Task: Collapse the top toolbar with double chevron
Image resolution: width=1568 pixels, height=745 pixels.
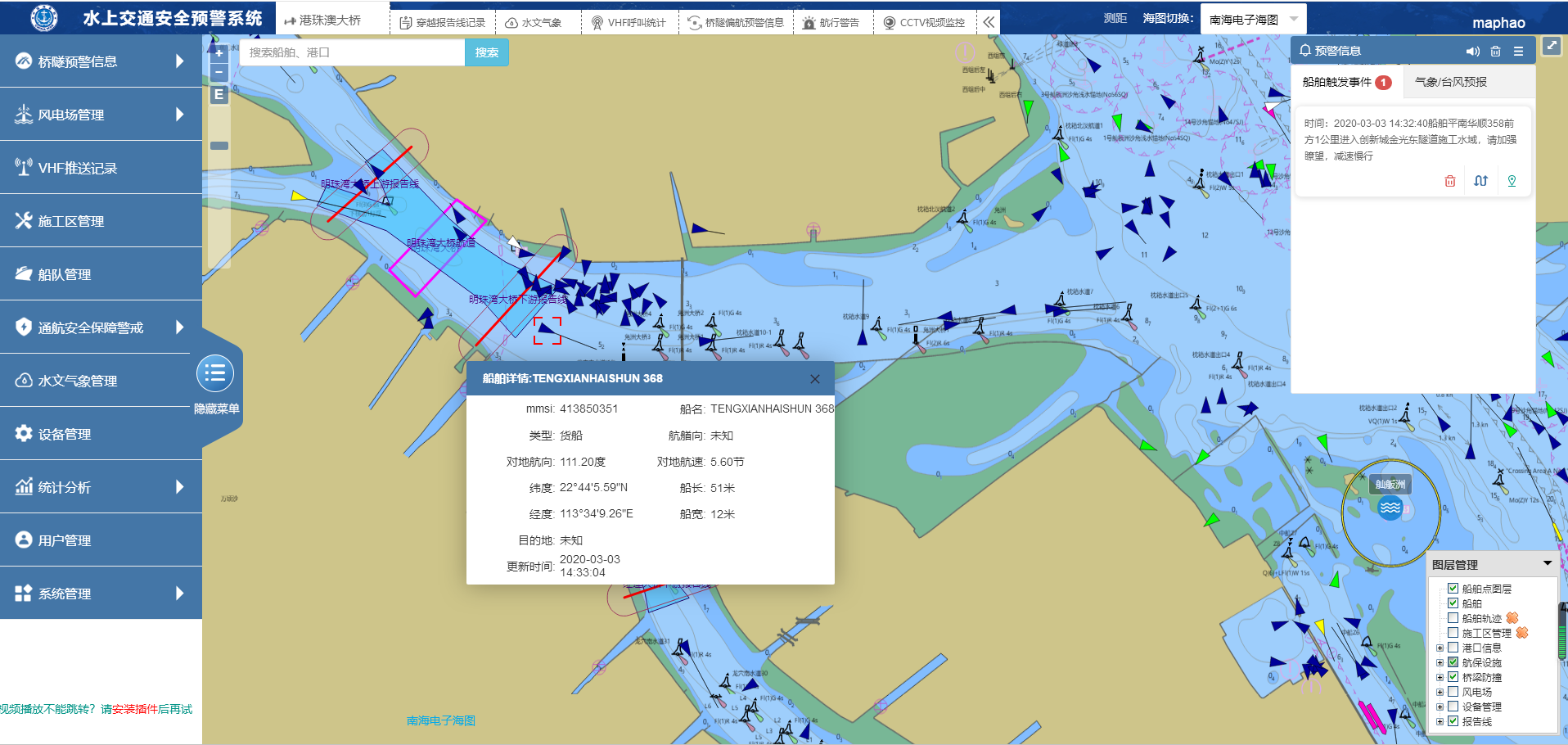Action: (989, 22)
